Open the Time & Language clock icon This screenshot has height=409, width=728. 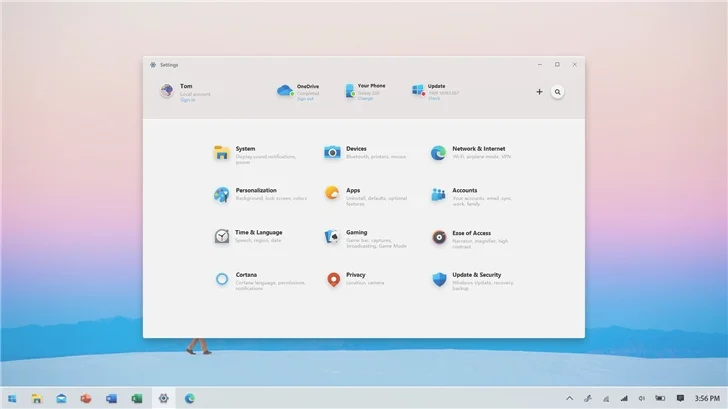pos(221,236)
